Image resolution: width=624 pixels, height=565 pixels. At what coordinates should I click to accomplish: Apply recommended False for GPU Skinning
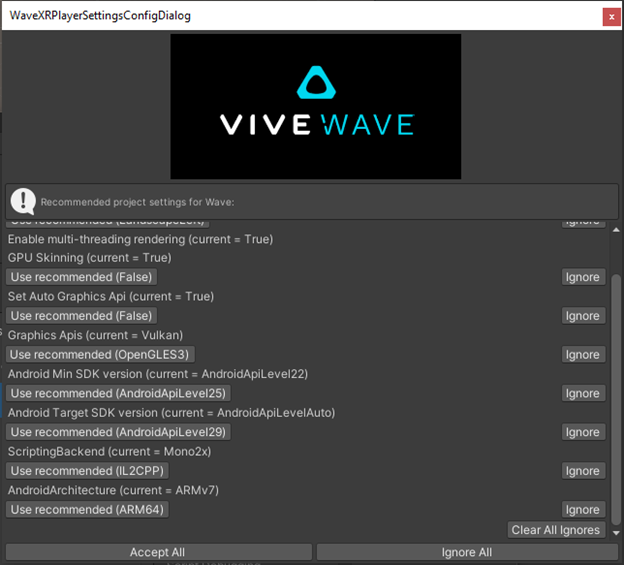pos(82,277)
